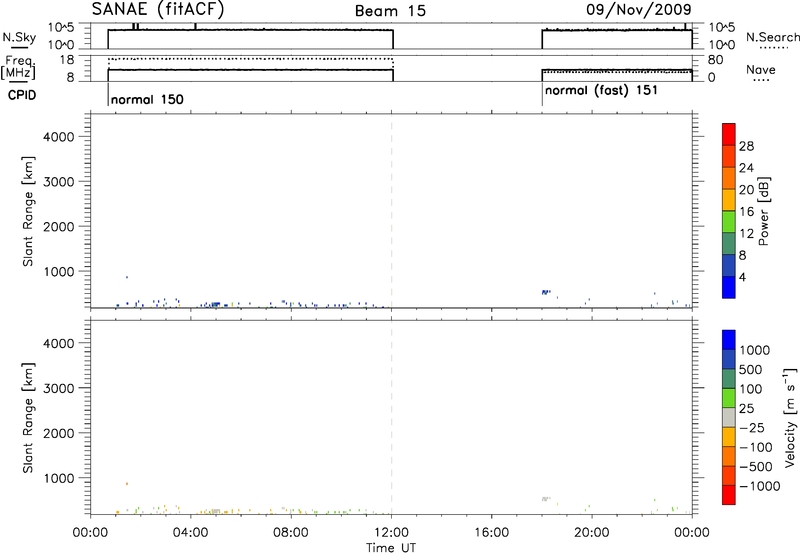Viewport: 800px width, 554px height.
Task: Click the bright blue bottom segment of the Power colorbar
Action: (729, 287)
